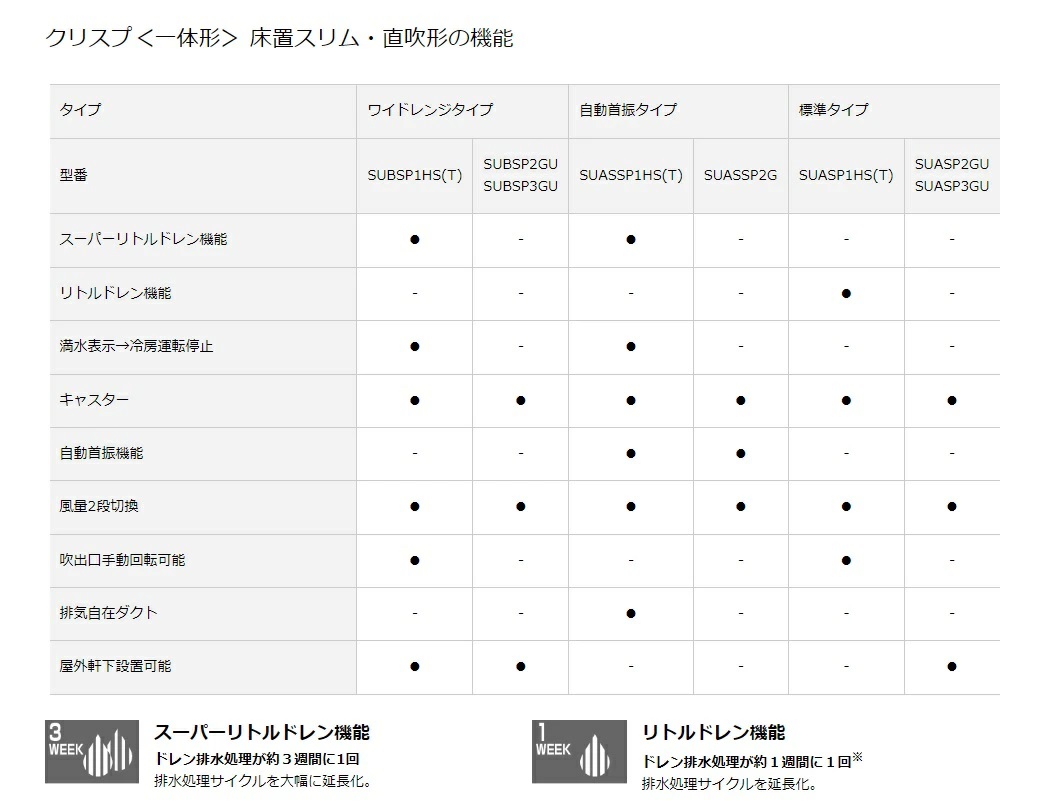Select model number SUASP1HS(T)

846,176
